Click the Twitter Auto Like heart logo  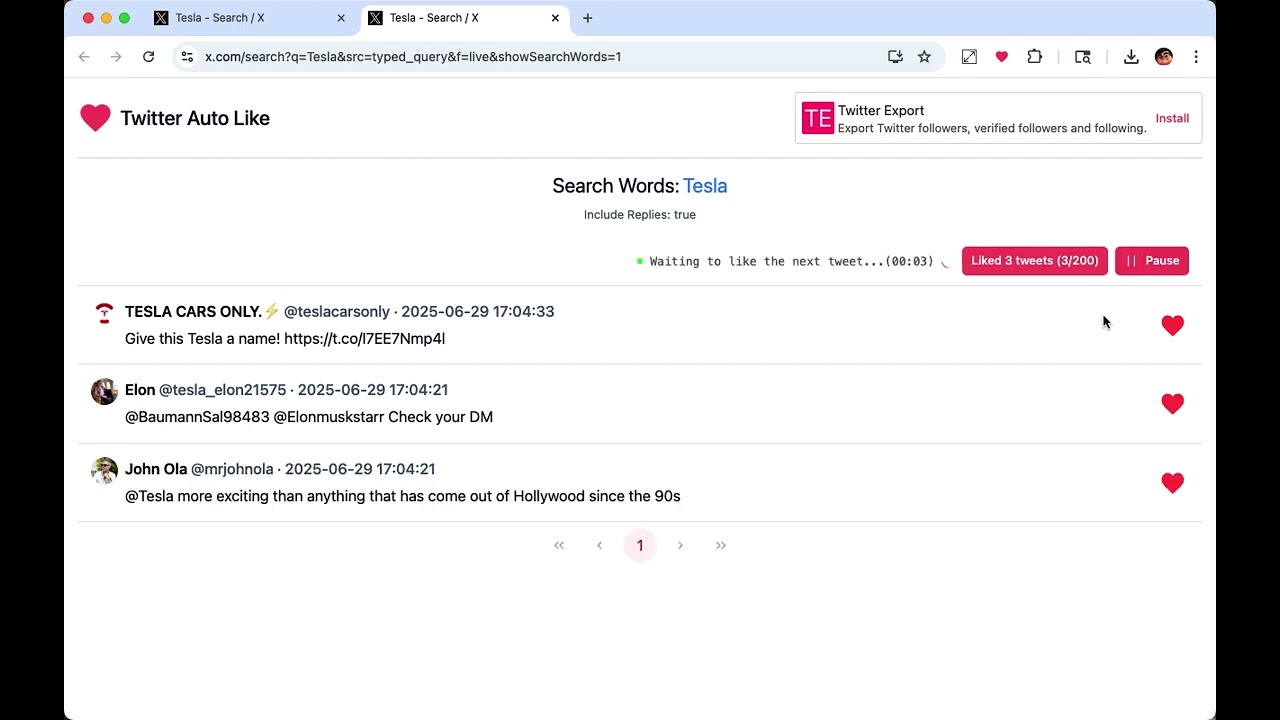point(95,118)
